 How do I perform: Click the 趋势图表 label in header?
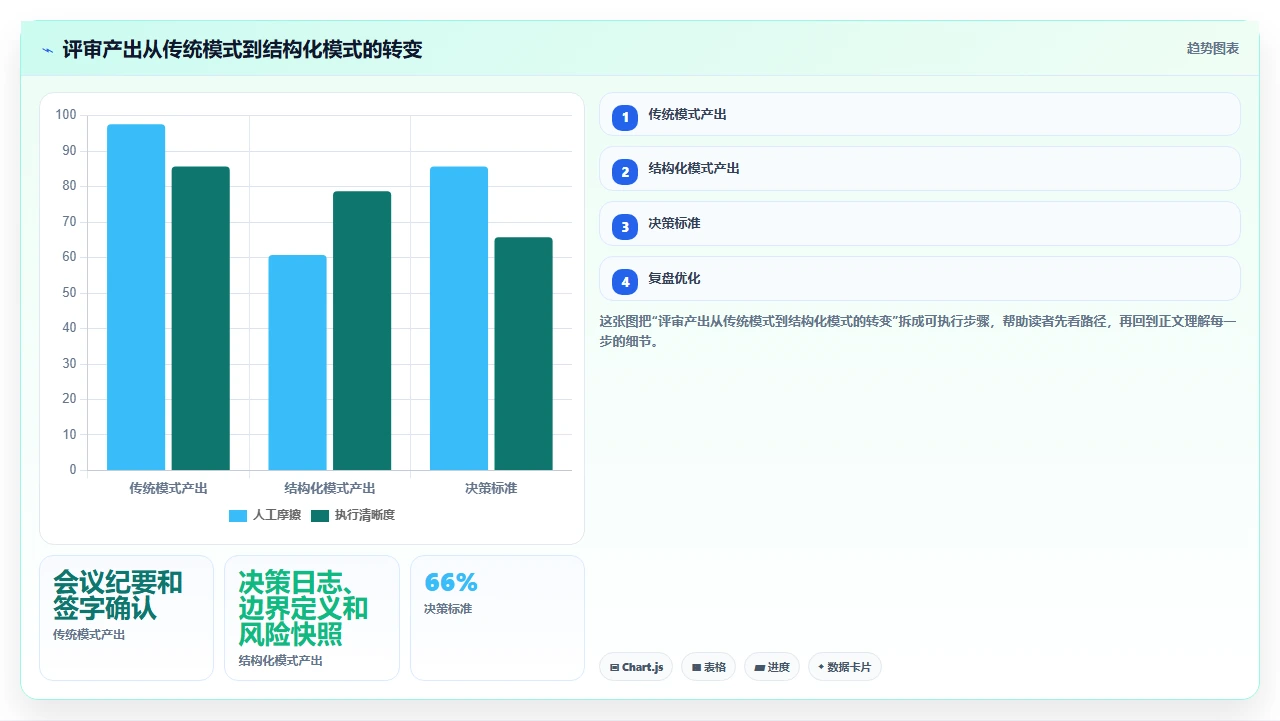click(1213, 48)
